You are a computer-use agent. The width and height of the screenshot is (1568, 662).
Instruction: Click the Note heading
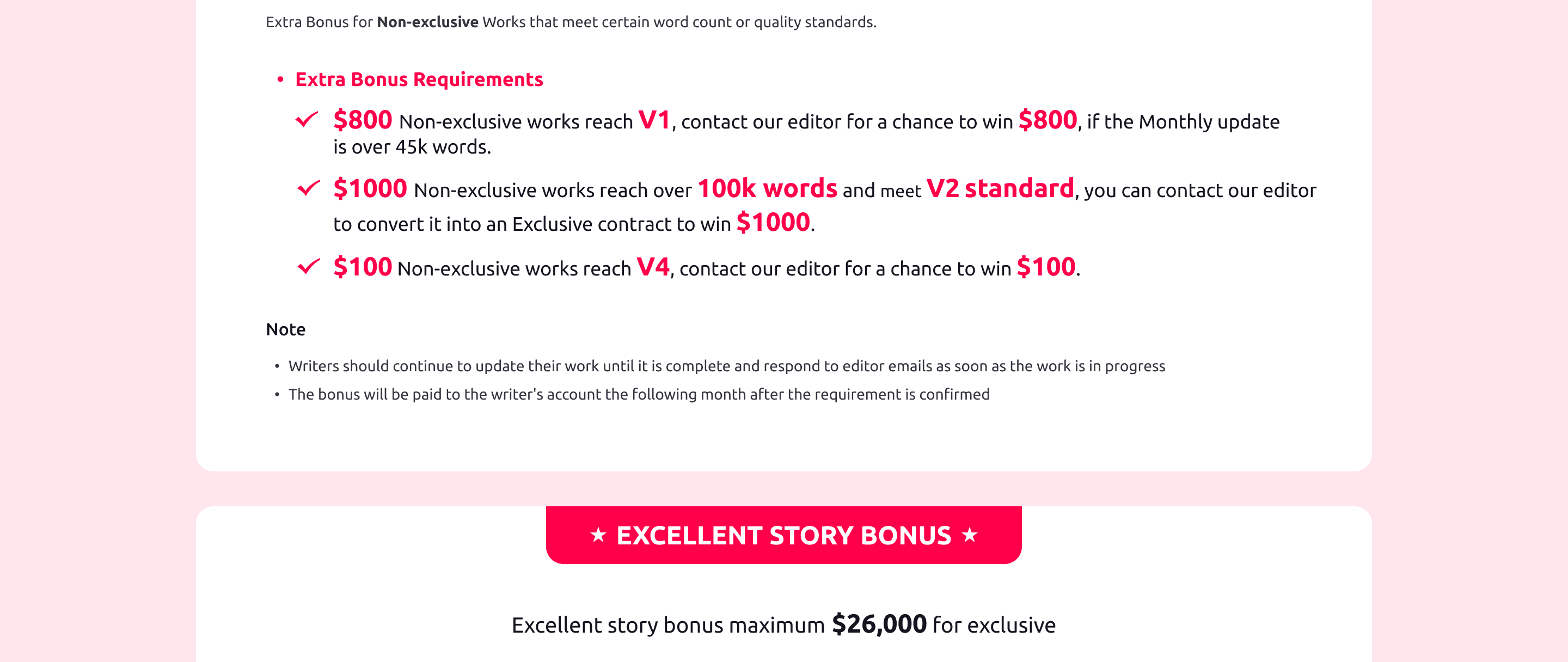285,329
